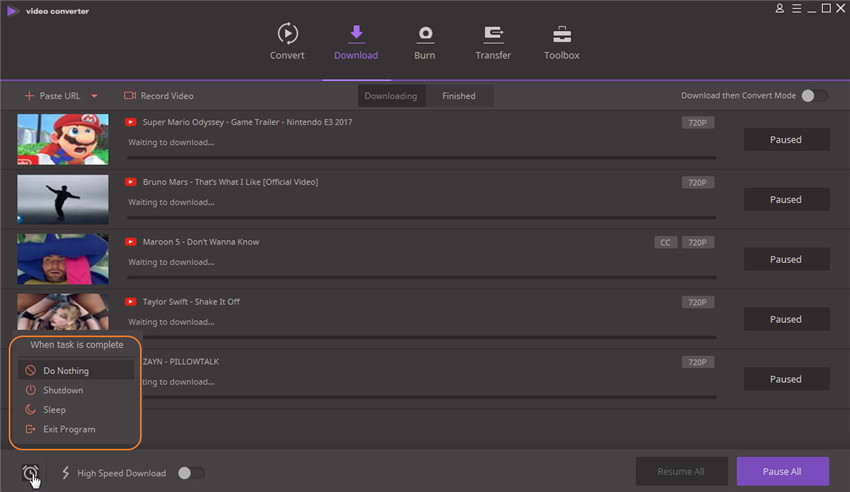Toggle Download then Convert Mode switch
This screenshot has height=492, width=850.
(x=814, y=96)
